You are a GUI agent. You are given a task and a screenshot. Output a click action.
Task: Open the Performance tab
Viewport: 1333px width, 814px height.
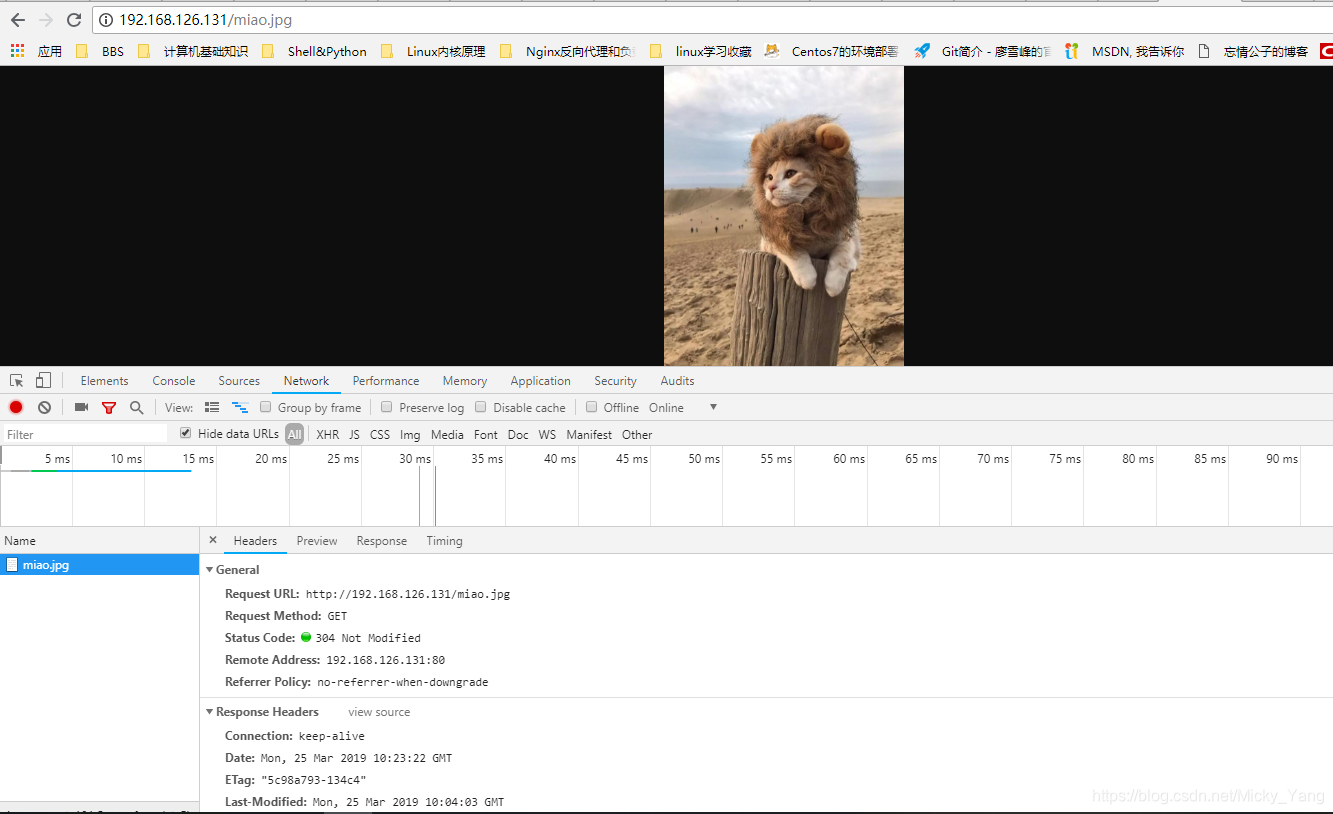[x=386, y=381]
